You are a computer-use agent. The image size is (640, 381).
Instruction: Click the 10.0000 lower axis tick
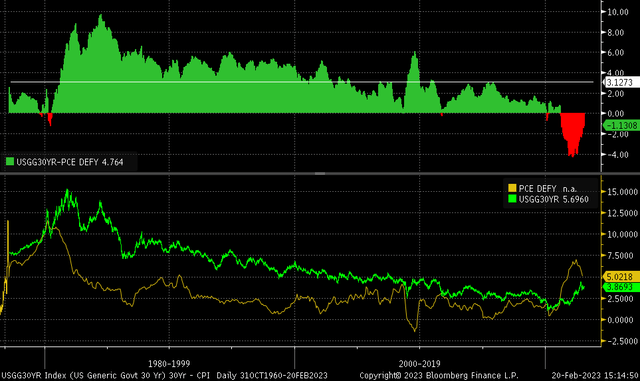tap(622, 234)
